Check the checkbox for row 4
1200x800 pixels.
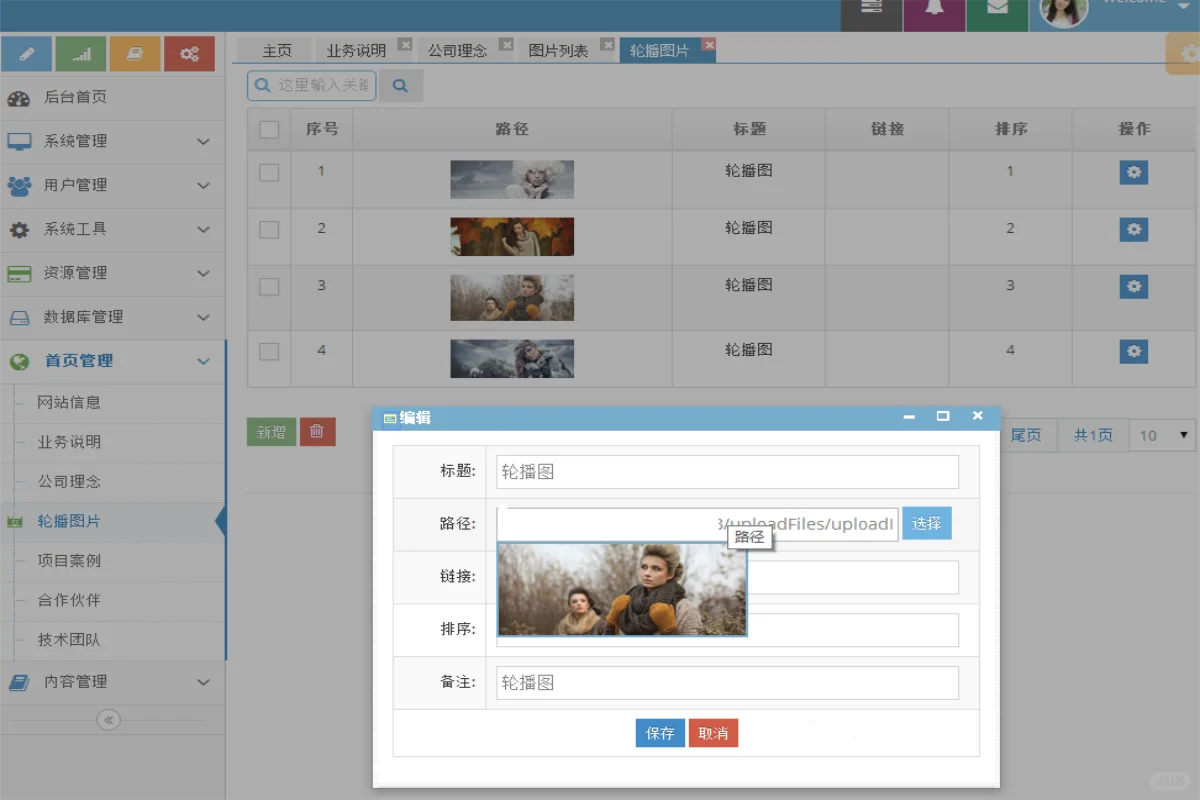[x=269, y=351]
